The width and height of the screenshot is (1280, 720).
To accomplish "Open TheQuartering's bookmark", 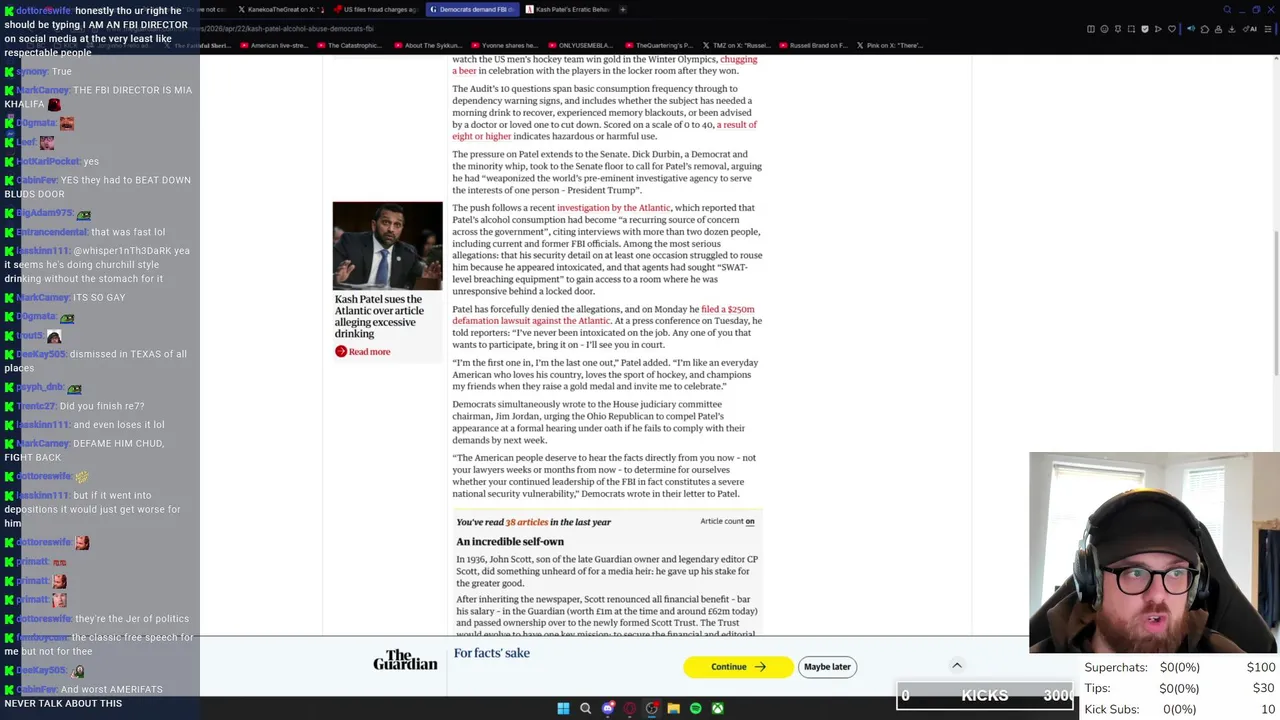I will point(658,45).
